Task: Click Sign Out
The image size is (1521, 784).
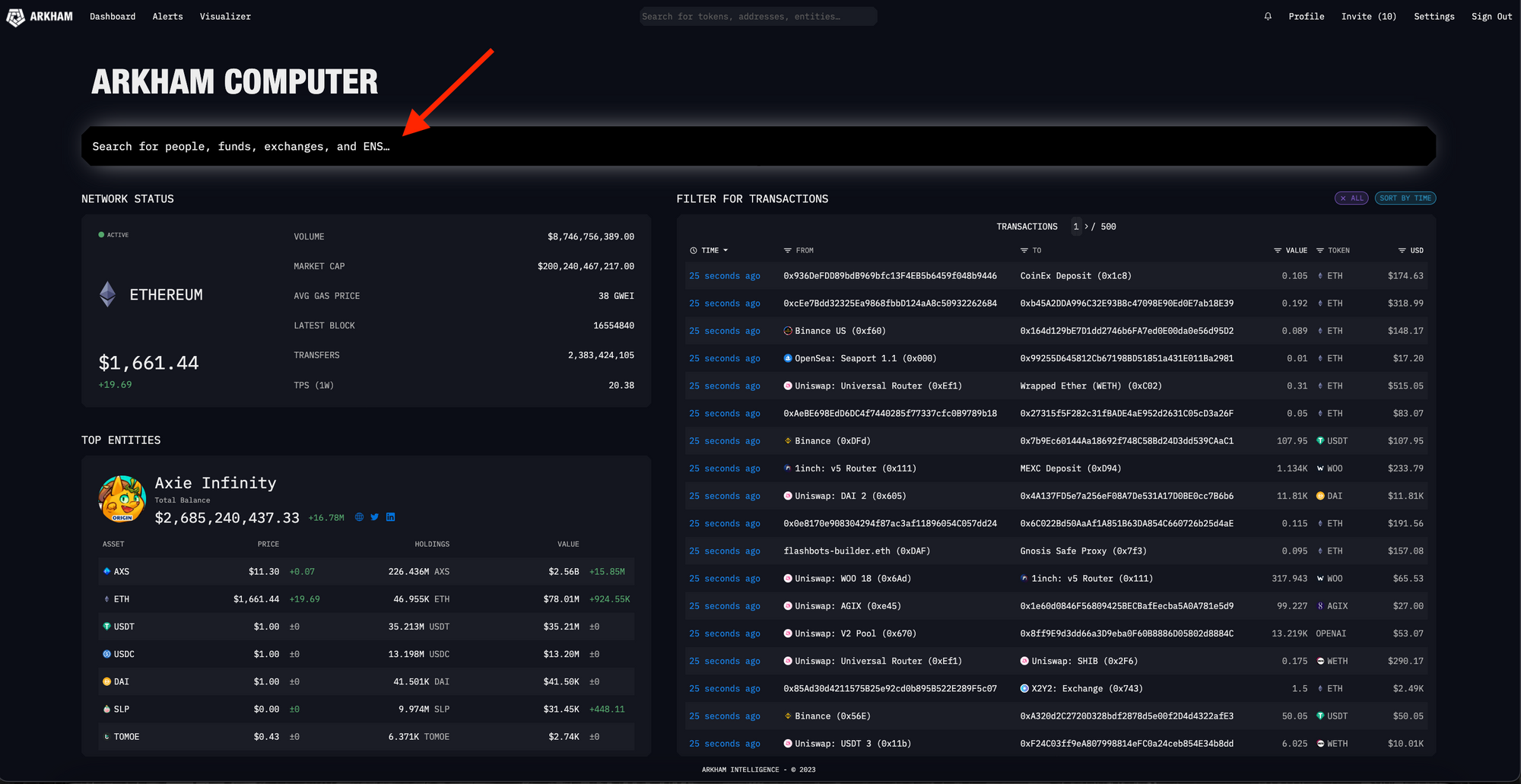Action: [x=1491, y=17]
